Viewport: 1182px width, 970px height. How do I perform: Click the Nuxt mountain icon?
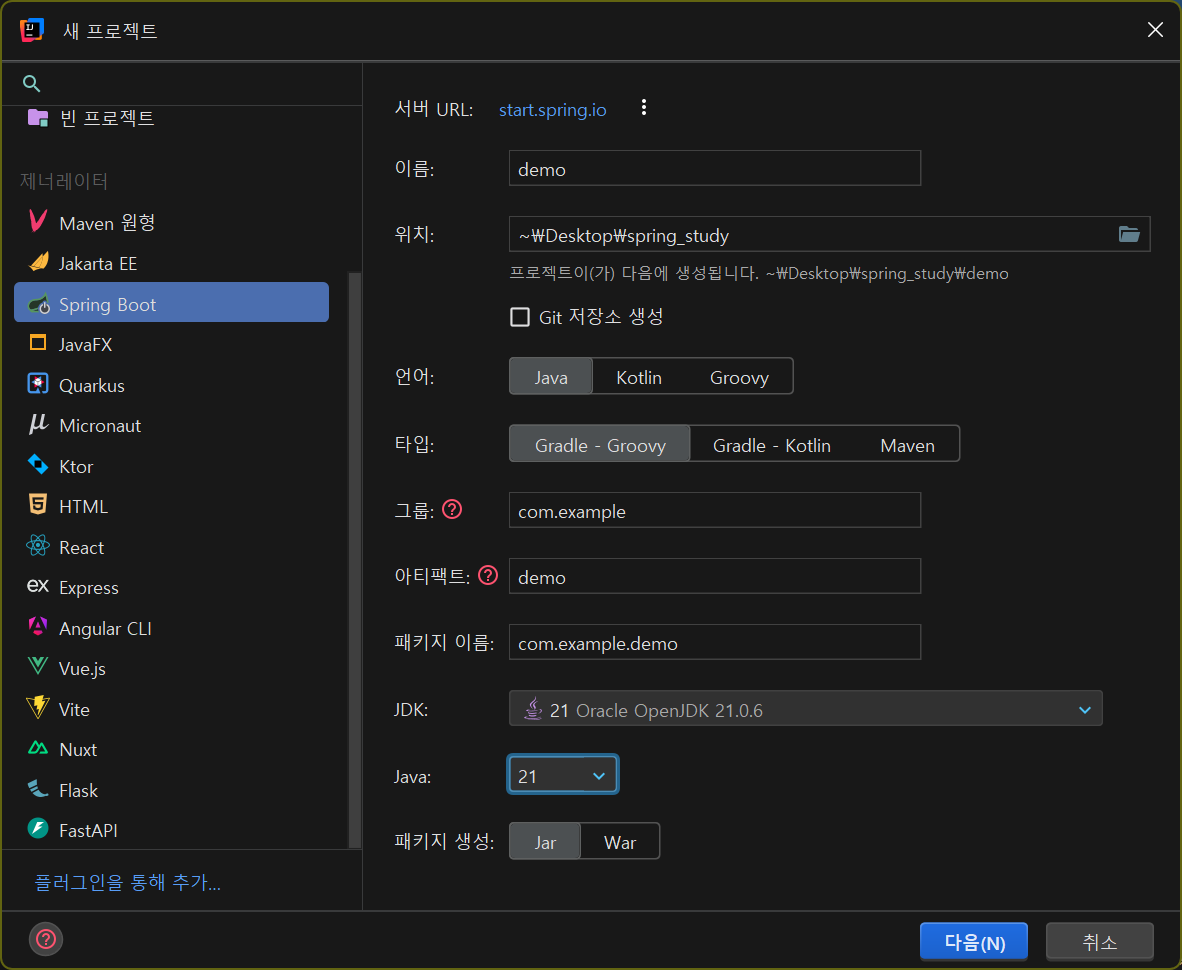[38, 748]
